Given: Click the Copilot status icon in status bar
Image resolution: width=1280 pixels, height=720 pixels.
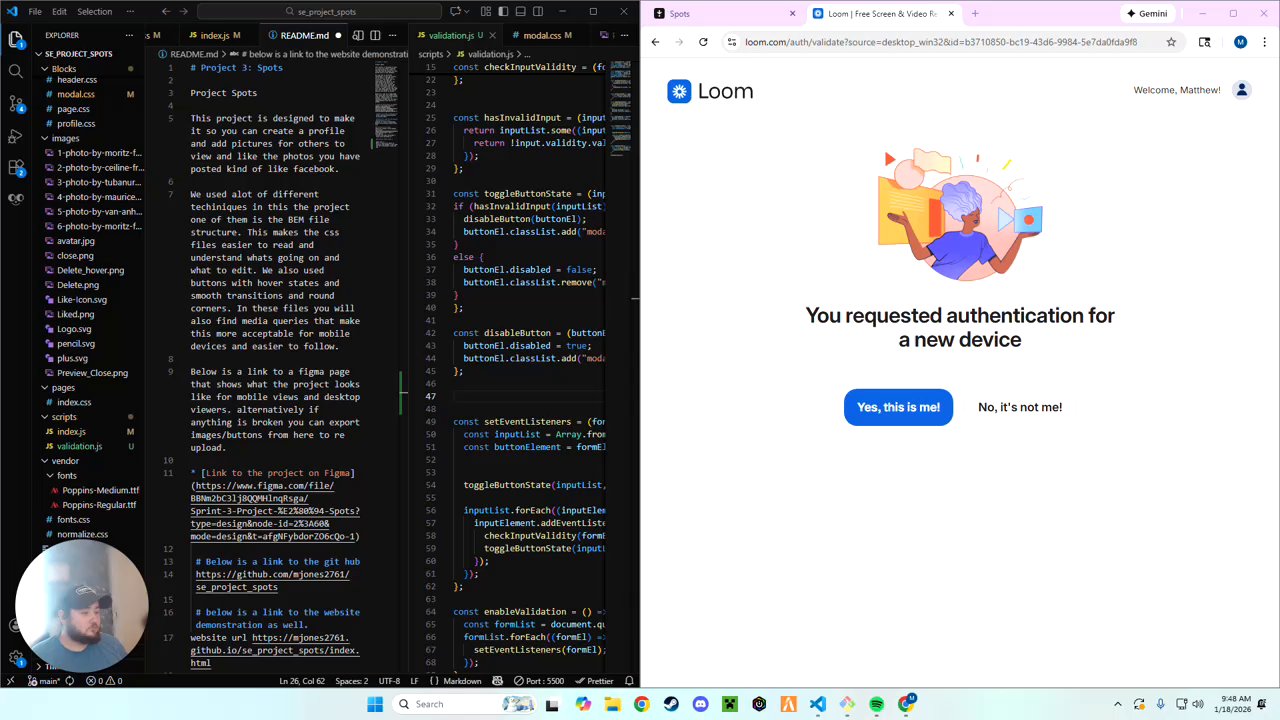Looking at the screenshot, I should pos(497,681).
